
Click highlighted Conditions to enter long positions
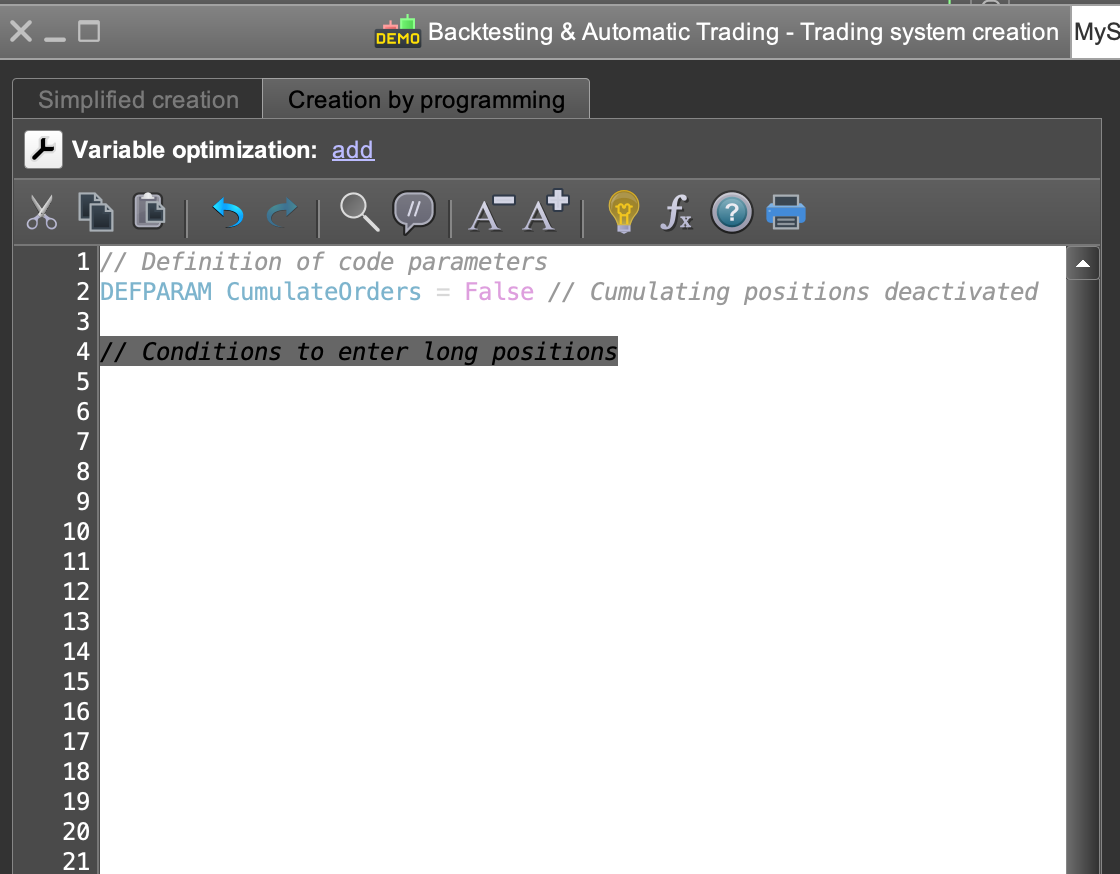(359, 351)
